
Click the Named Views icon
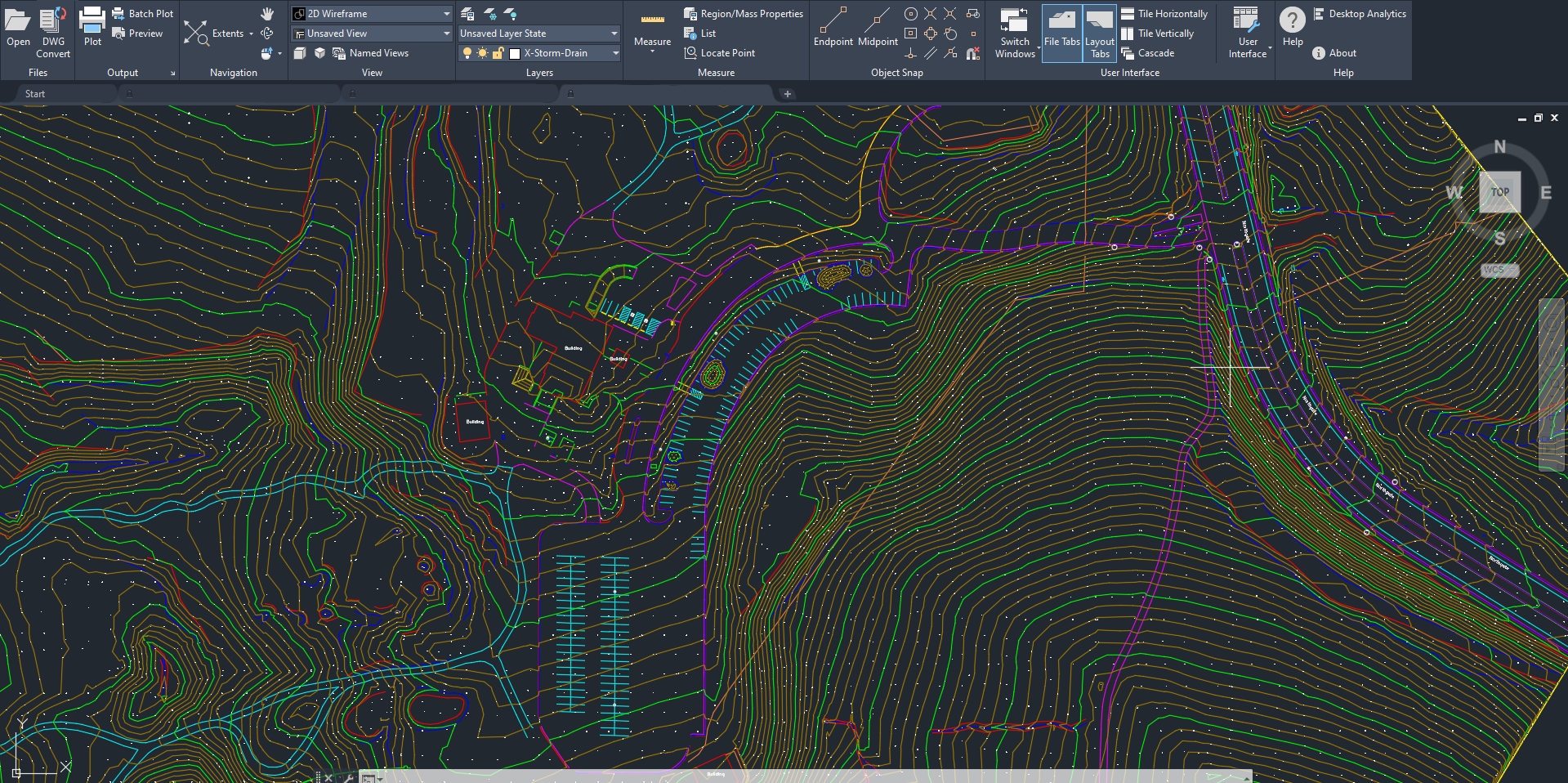pos(372,52)
